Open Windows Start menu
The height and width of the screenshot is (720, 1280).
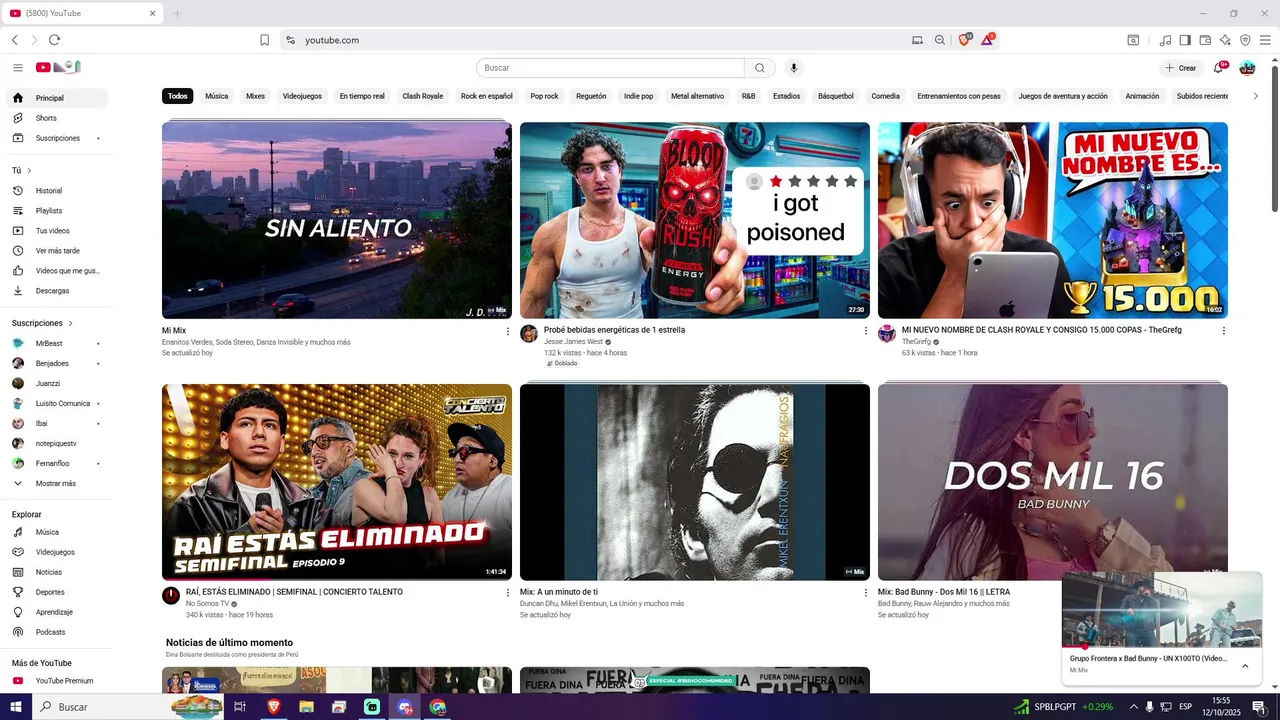[15, 707]
